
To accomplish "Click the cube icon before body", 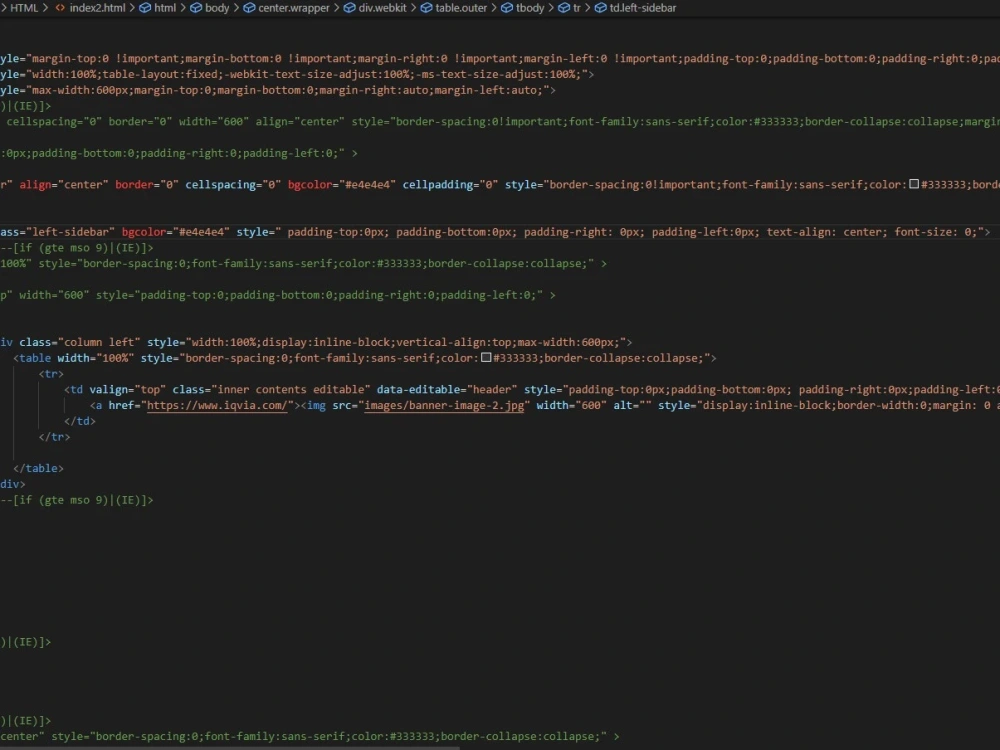I will click(x=196, y=8).
